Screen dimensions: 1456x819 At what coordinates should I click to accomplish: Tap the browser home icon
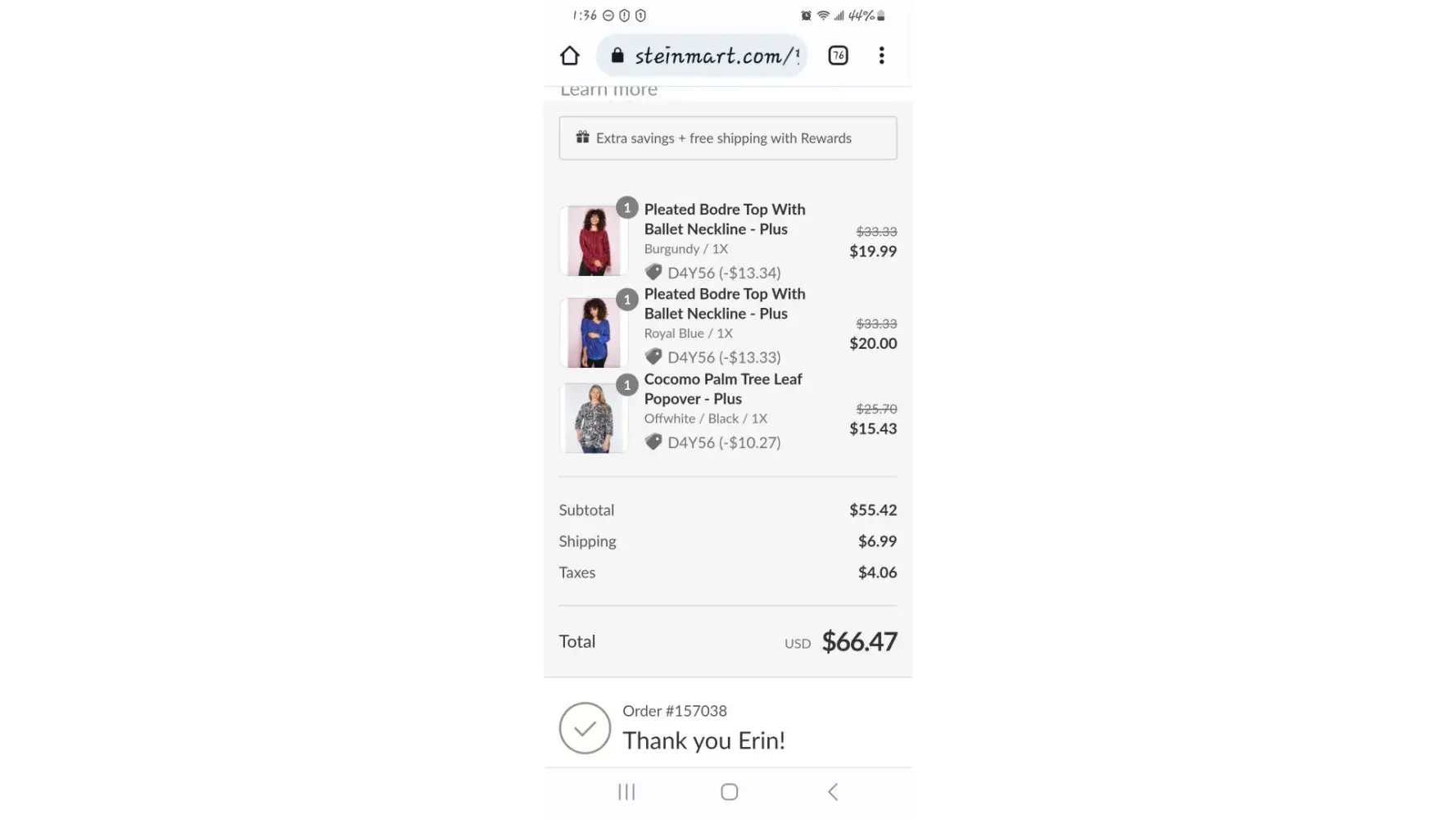point(569,56)
